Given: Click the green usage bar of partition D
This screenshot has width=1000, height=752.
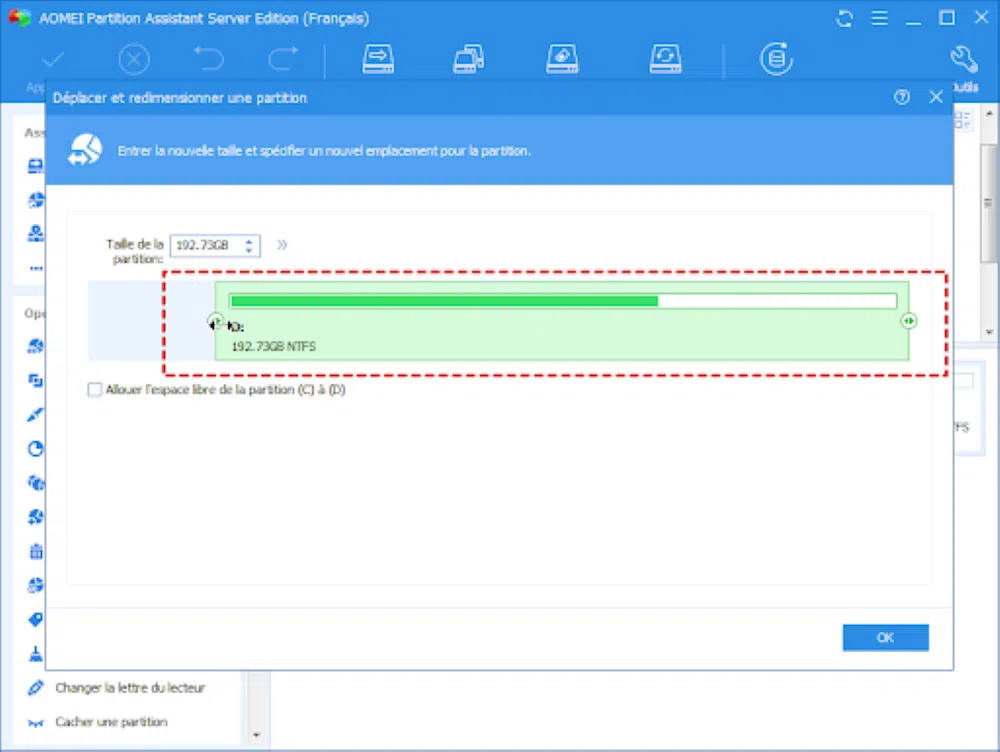Looking at the screenshot, I should point(563,301).
